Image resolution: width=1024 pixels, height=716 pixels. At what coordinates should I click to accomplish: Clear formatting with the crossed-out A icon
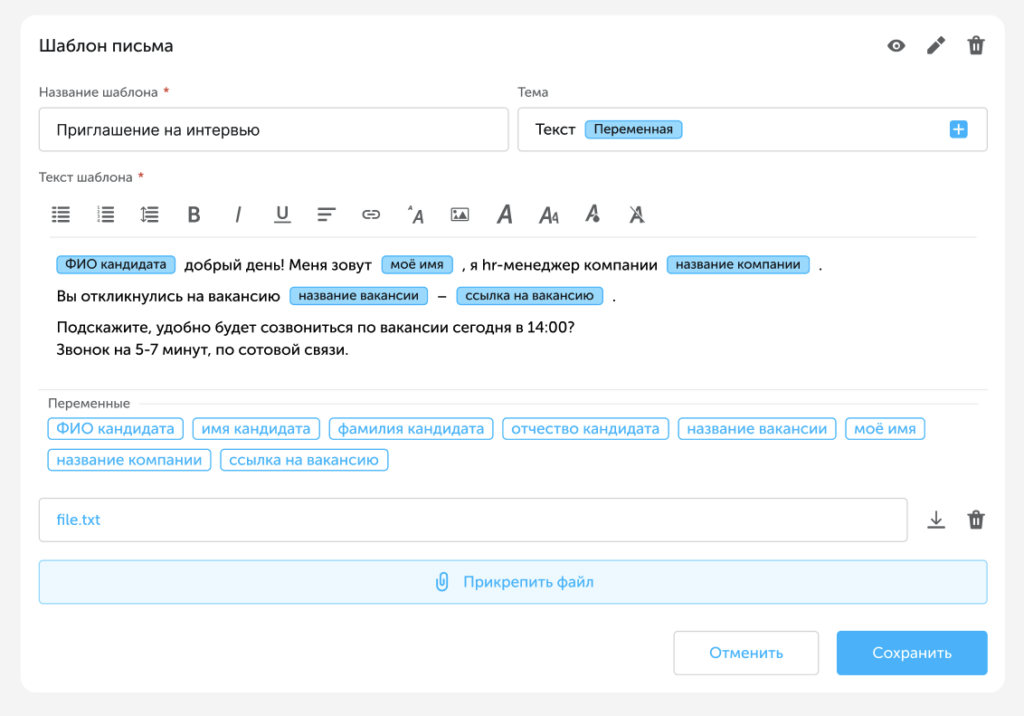coord(636,214)
